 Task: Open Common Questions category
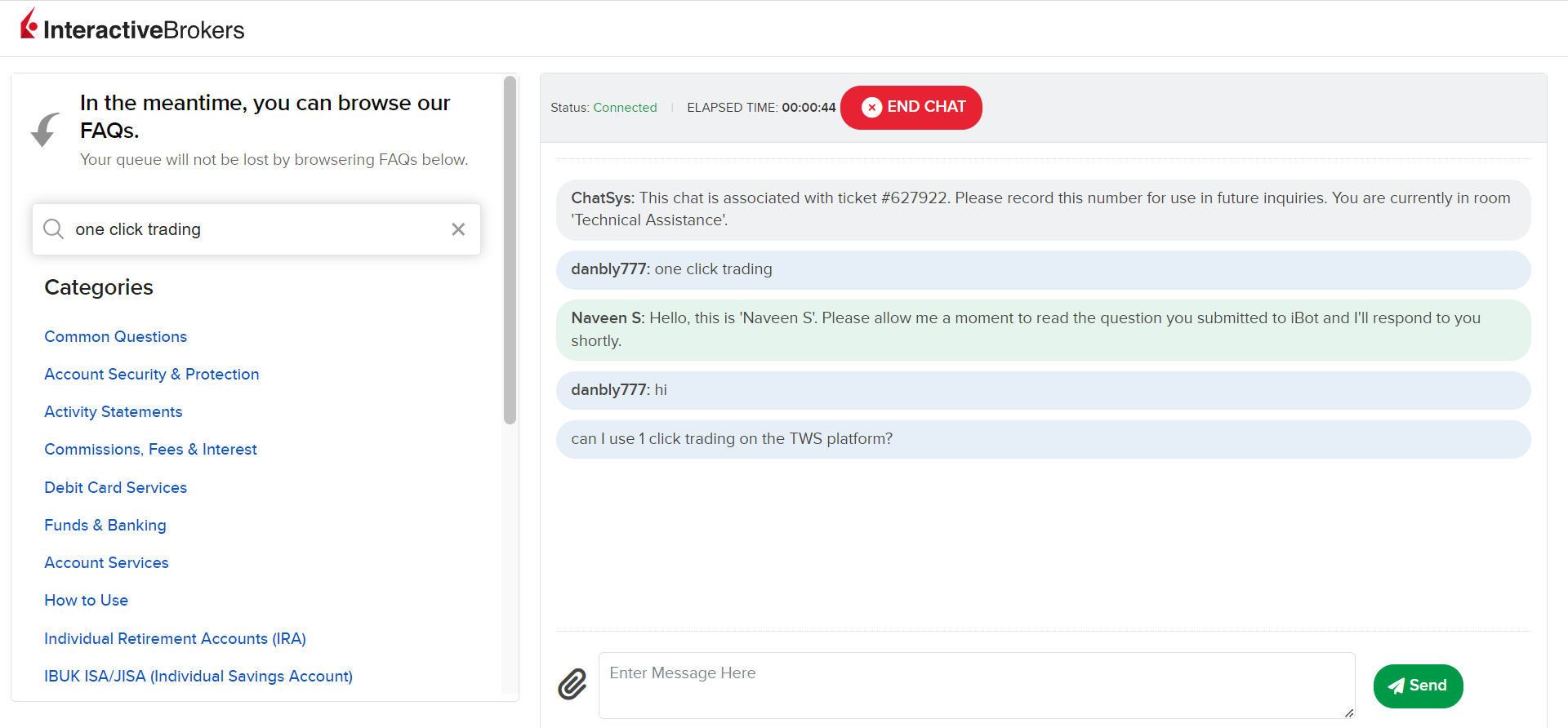[116, 336]
